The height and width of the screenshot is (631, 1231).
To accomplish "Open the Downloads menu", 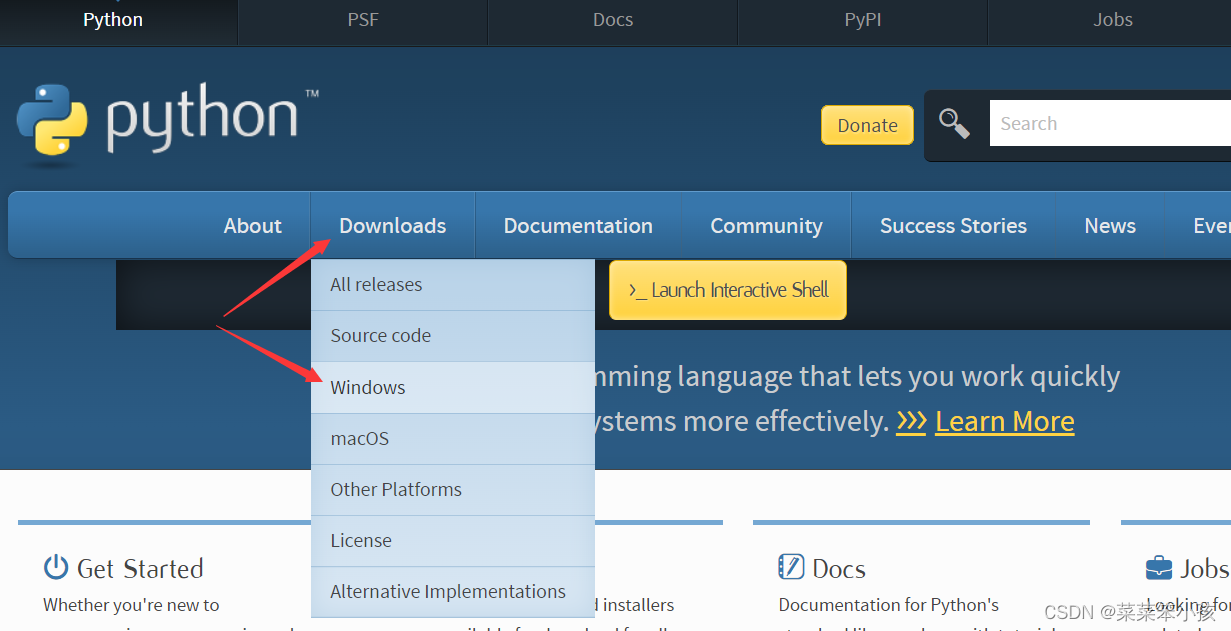I will click(x=393, y=226).
